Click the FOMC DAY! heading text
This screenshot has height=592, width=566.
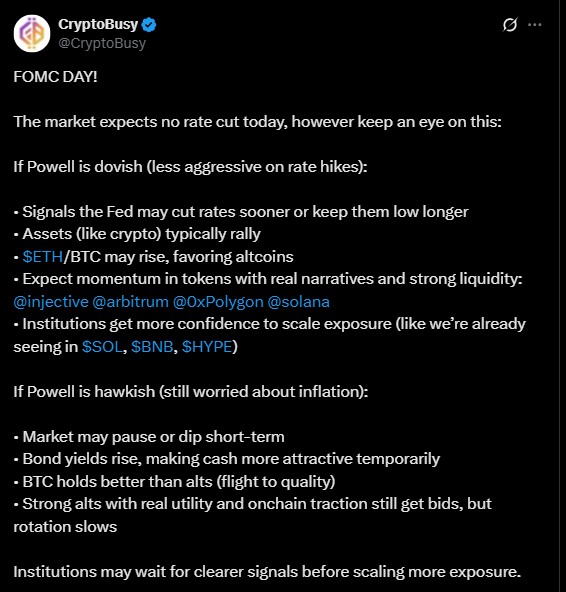(x=56, y=77)
